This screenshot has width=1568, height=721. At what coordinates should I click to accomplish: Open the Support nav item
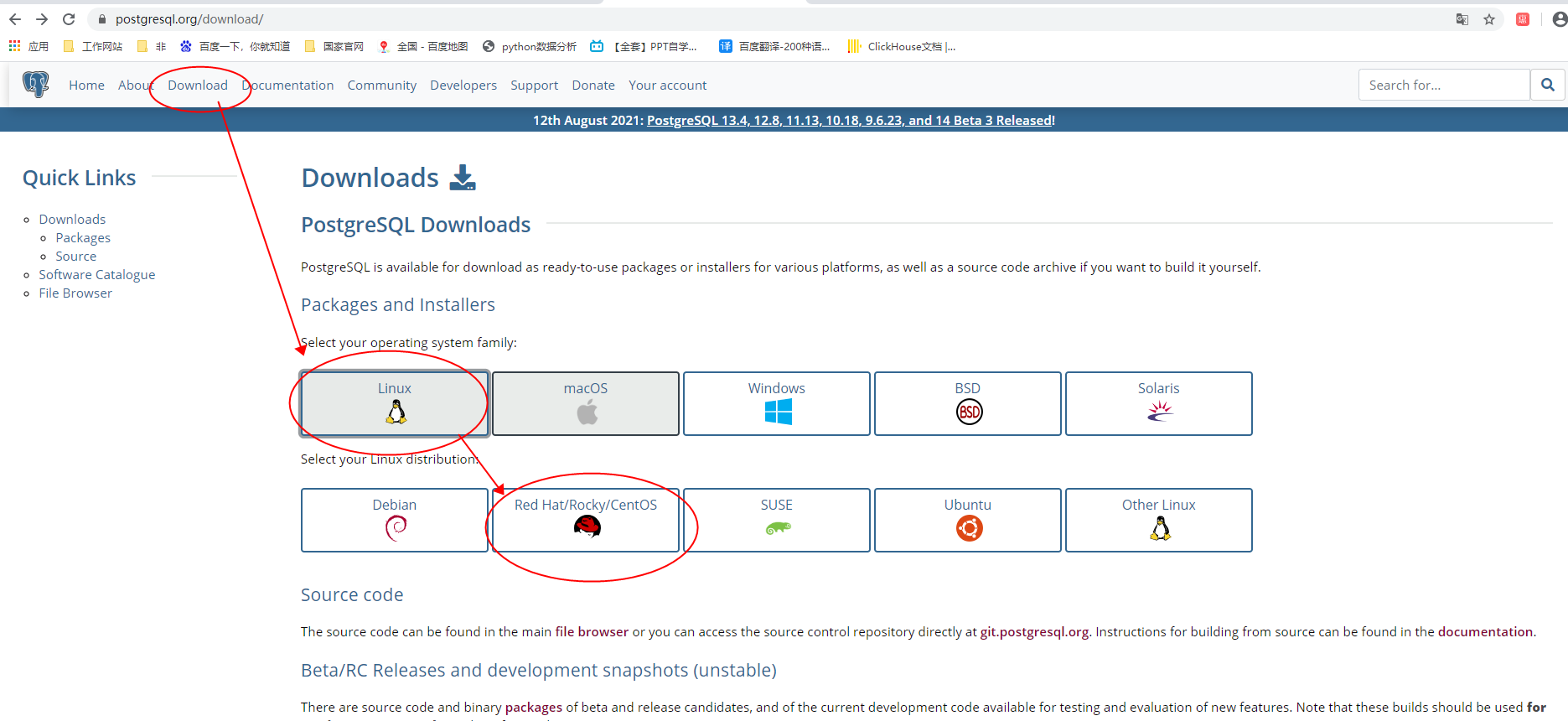click(x=534, y=85)
